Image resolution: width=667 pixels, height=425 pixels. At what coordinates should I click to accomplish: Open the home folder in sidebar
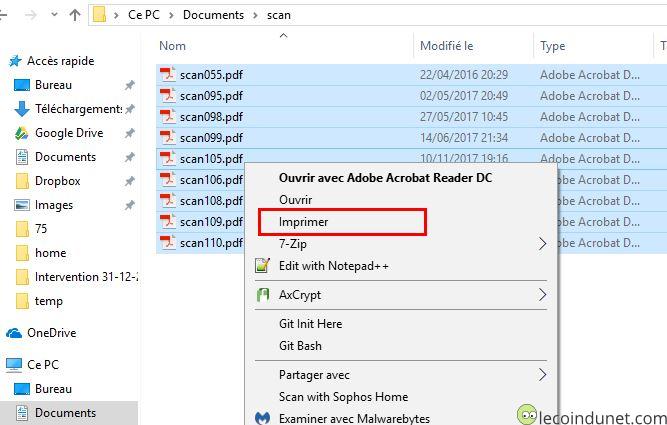pos(50,253)
